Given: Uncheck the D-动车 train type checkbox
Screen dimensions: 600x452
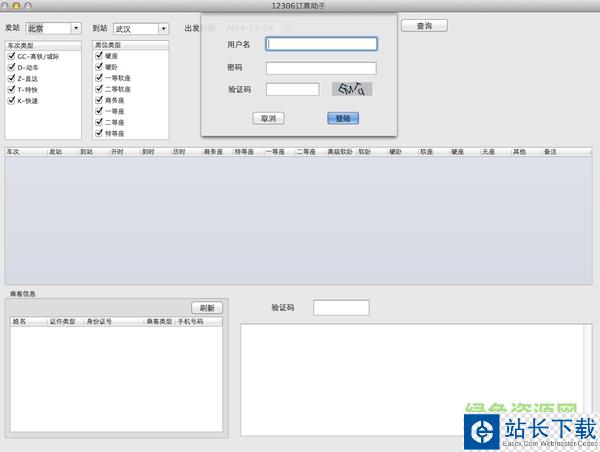Looking at the screenshot, I should (10, 67).
